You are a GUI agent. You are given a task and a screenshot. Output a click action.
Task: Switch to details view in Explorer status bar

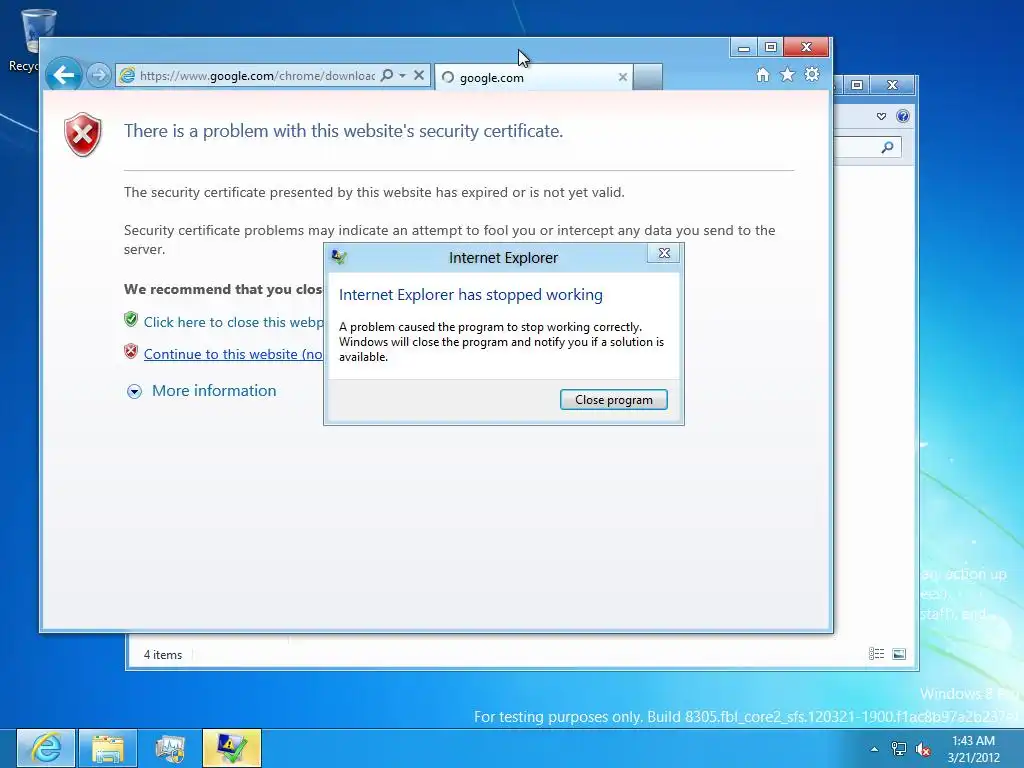tap(876, 654)
